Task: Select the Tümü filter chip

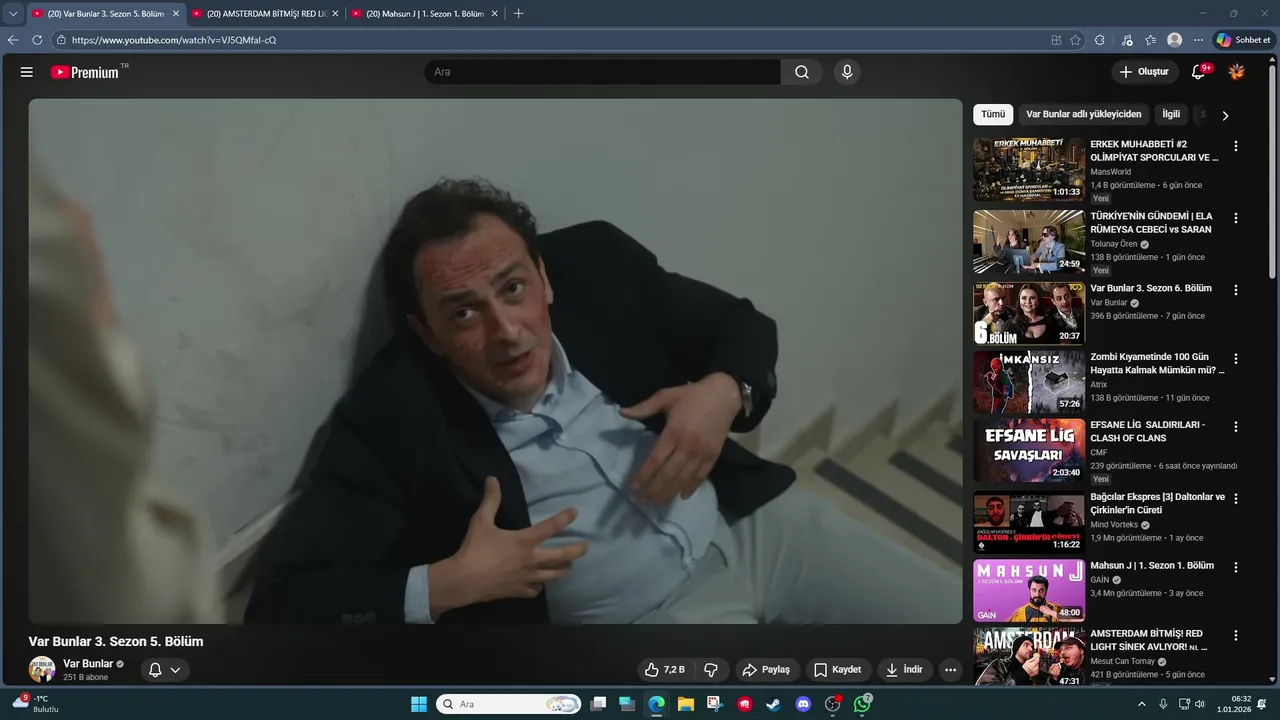Action: tap(993, 114)
